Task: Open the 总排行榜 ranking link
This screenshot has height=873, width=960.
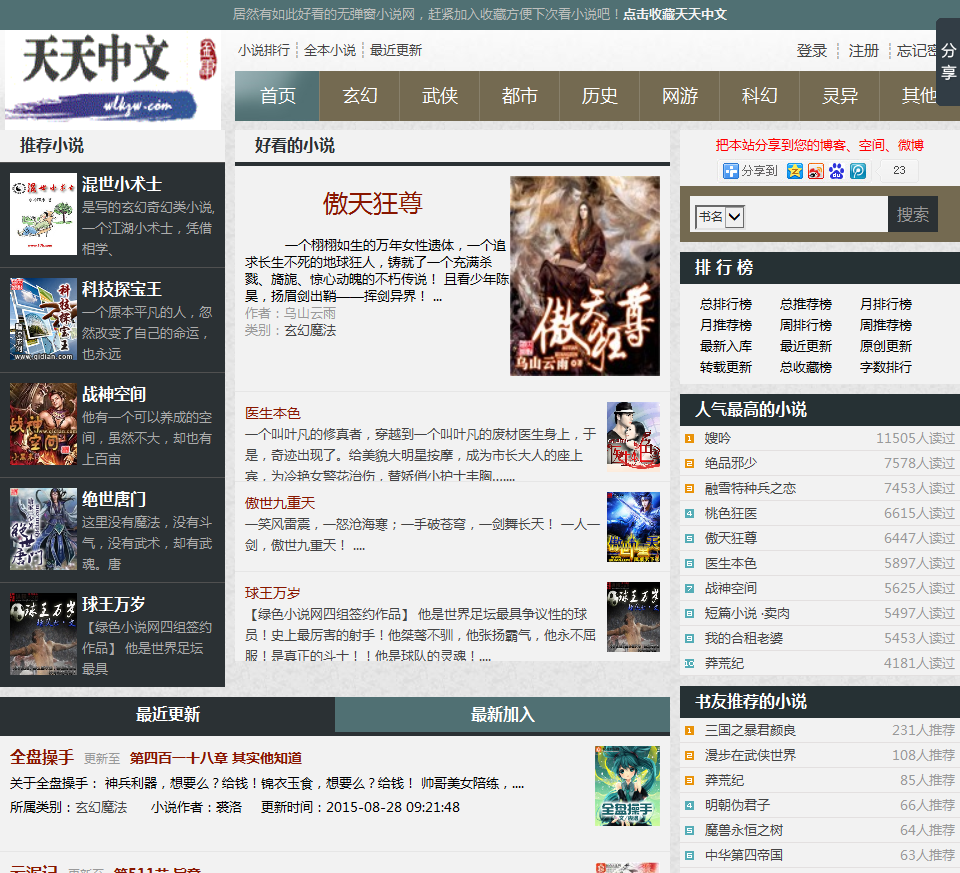Action: point(726,304)
